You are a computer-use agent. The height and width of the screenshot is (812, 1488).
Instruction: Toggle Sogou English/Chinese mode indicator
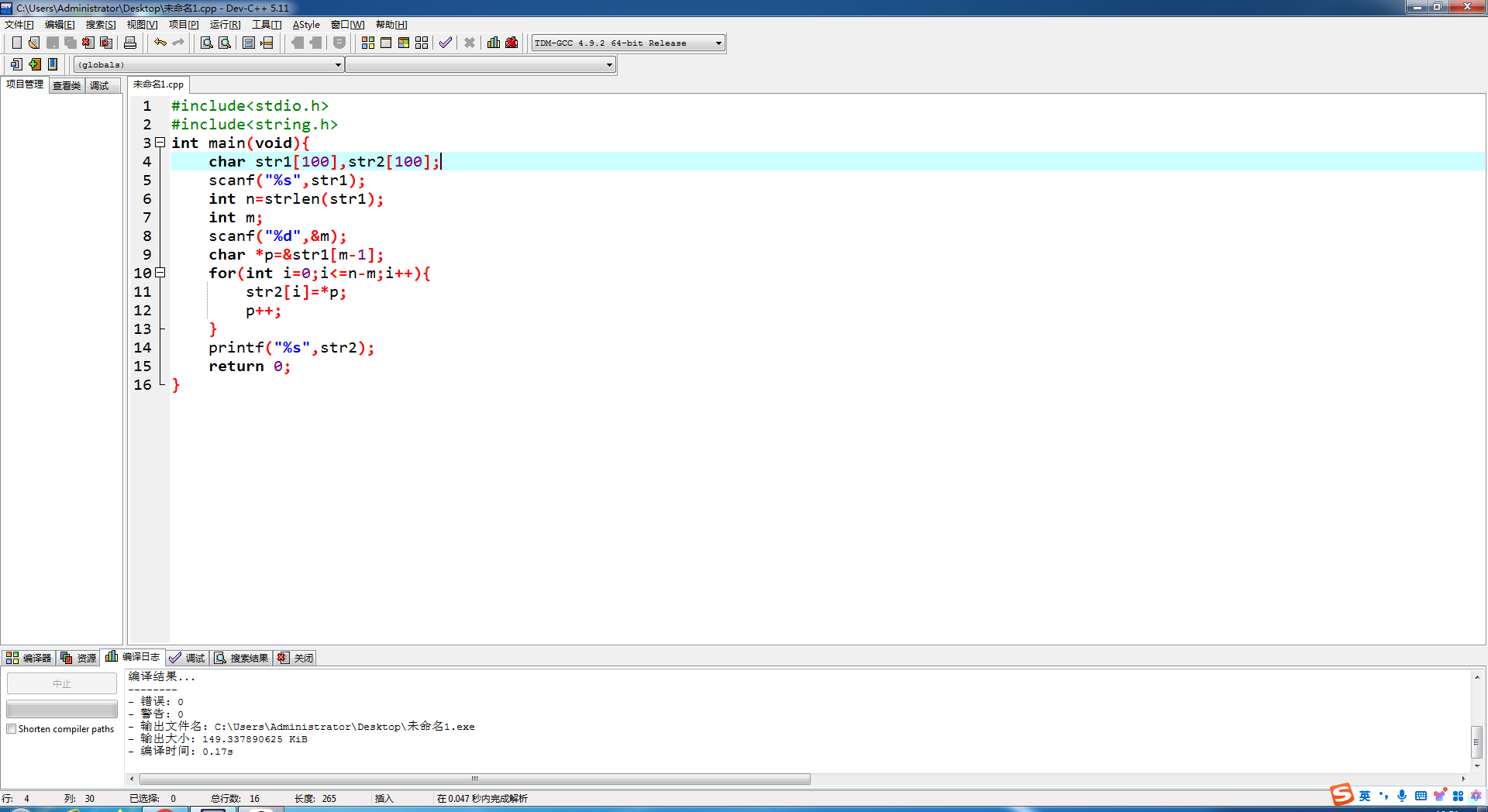[1365, 796]
